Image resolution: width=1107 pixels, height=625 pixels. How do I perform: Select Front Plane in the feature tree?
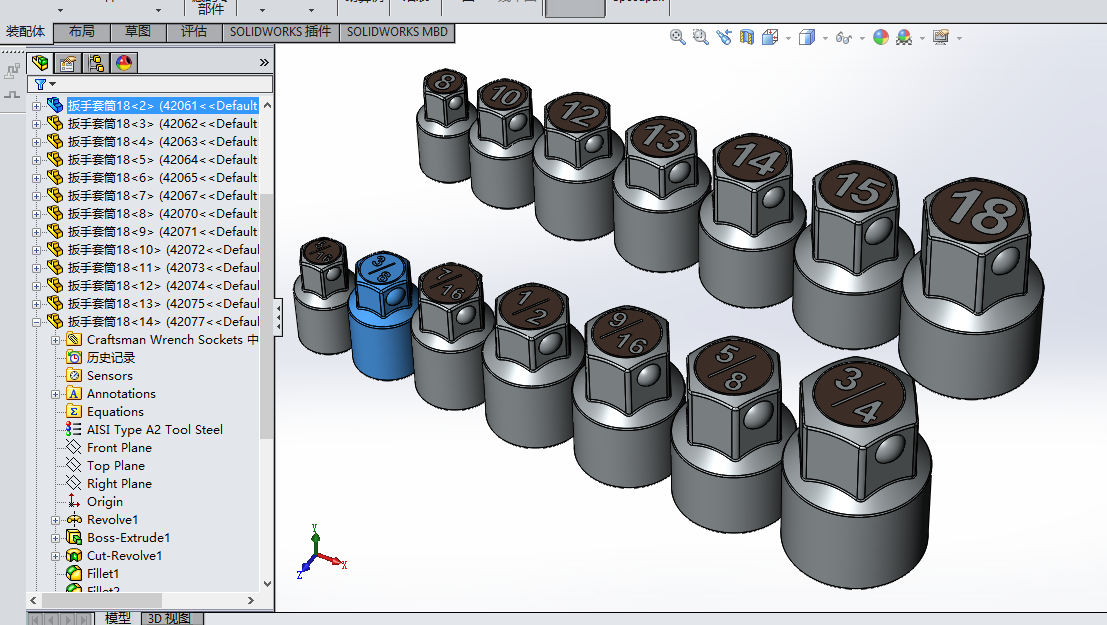tap(119, 448)
